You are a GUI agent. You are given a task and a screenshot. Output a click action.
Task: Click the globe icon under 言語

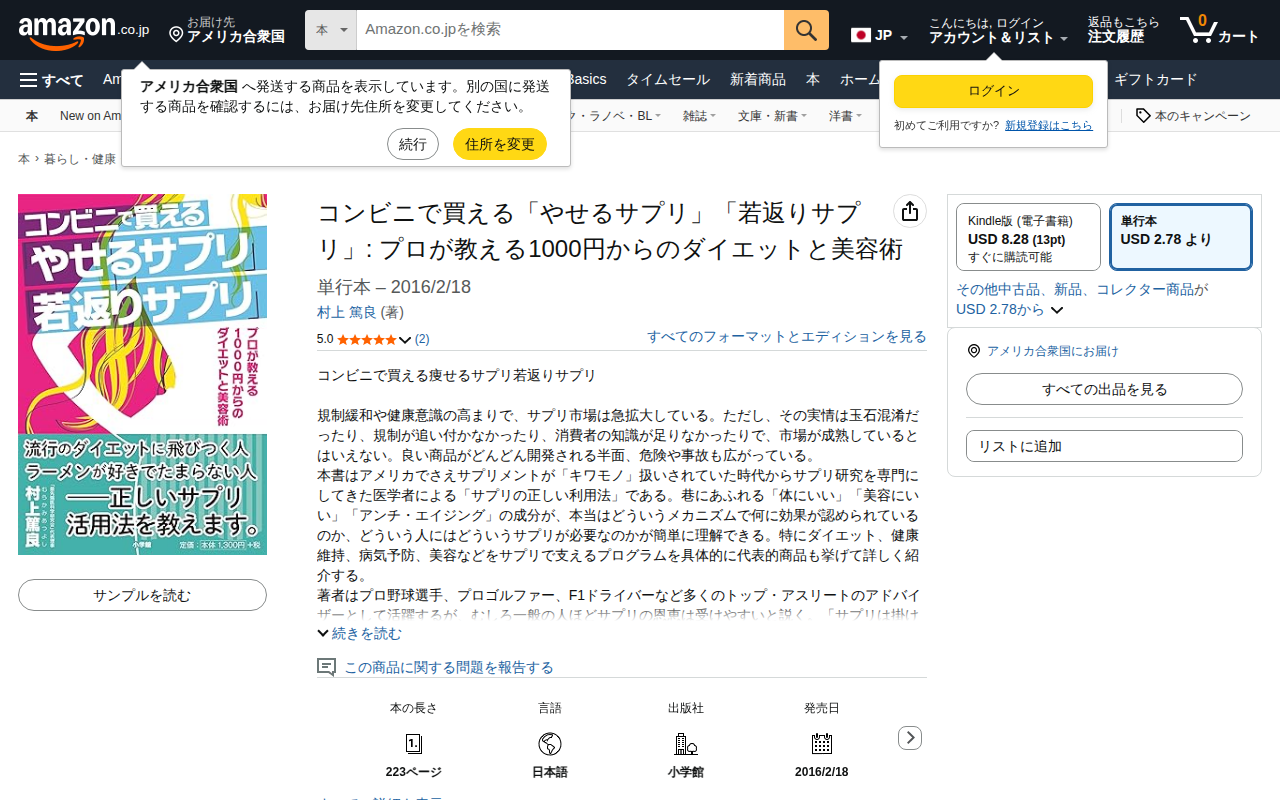coord(550,743)
